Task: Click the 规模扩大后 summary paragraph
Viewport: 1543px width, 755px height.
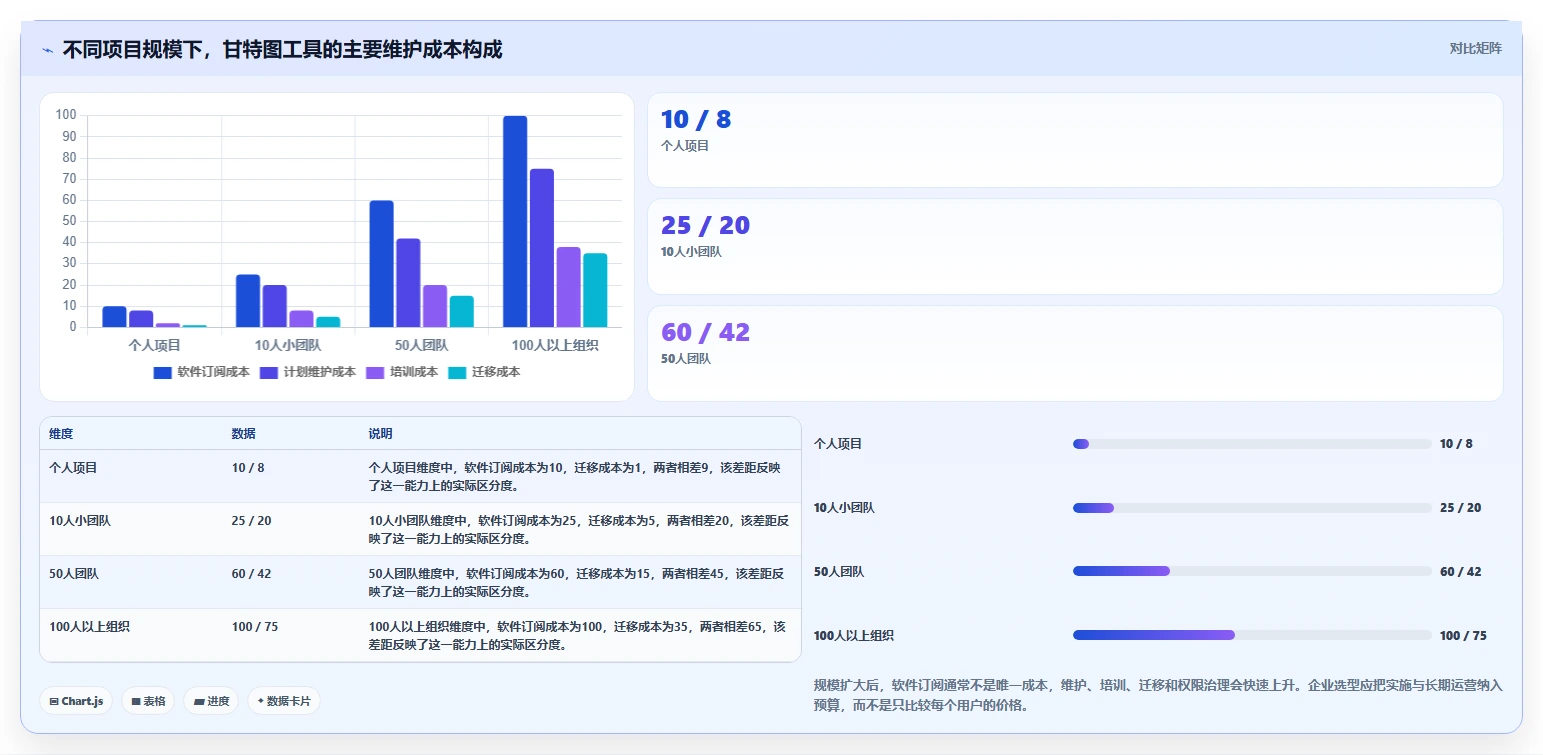Action: point(1158,695)
